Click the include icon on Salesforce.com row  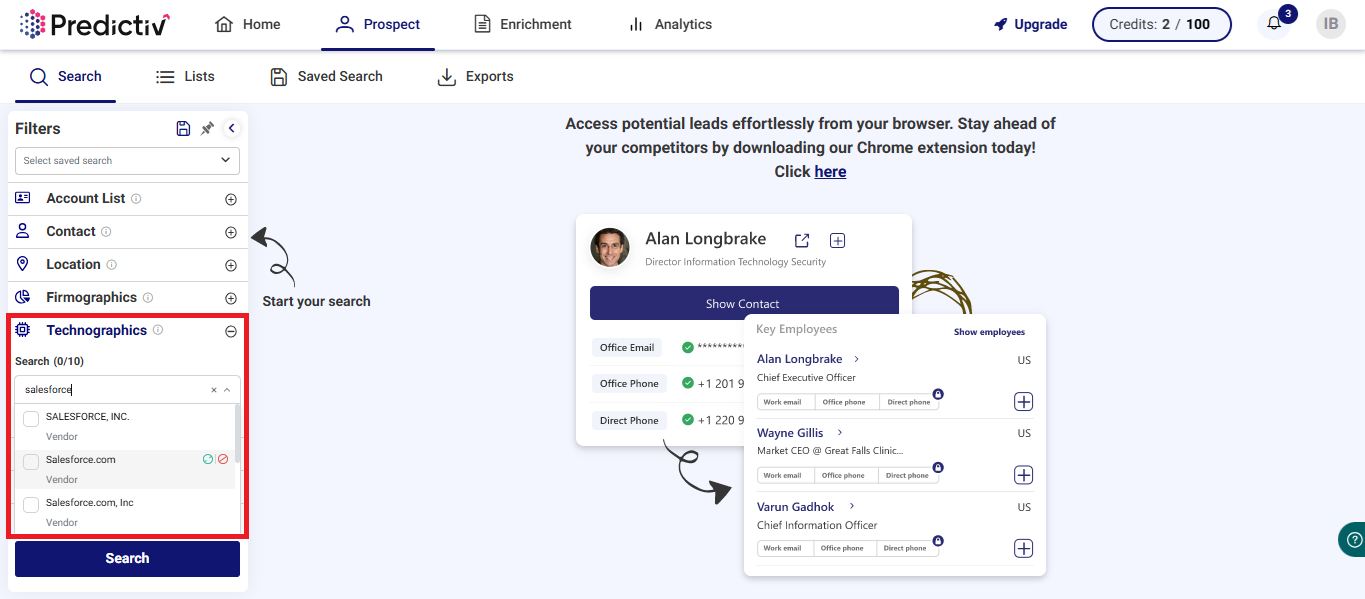tap(208, 459)
